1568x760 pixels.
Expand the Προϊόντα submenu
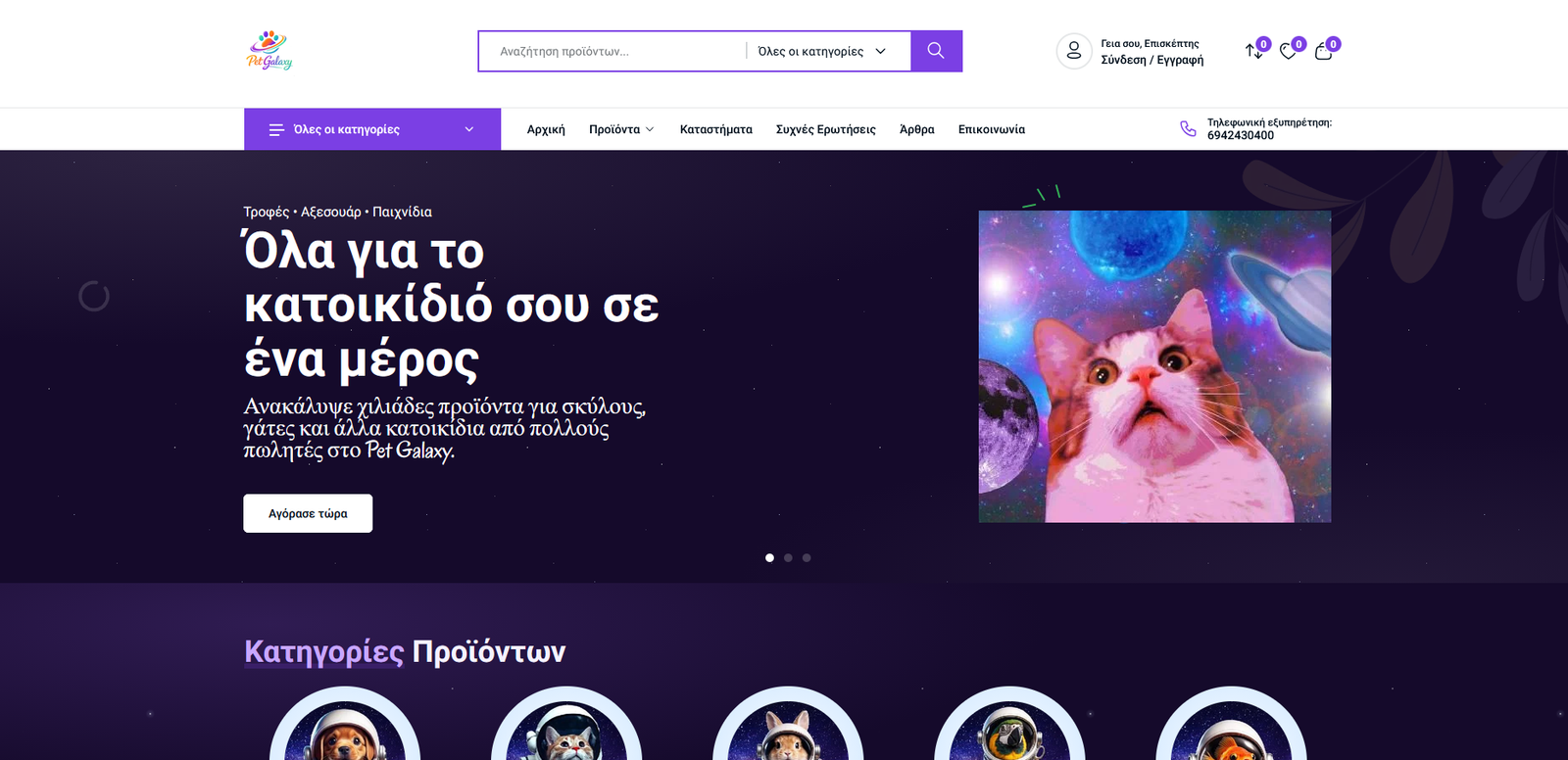[x=621, y=129]
